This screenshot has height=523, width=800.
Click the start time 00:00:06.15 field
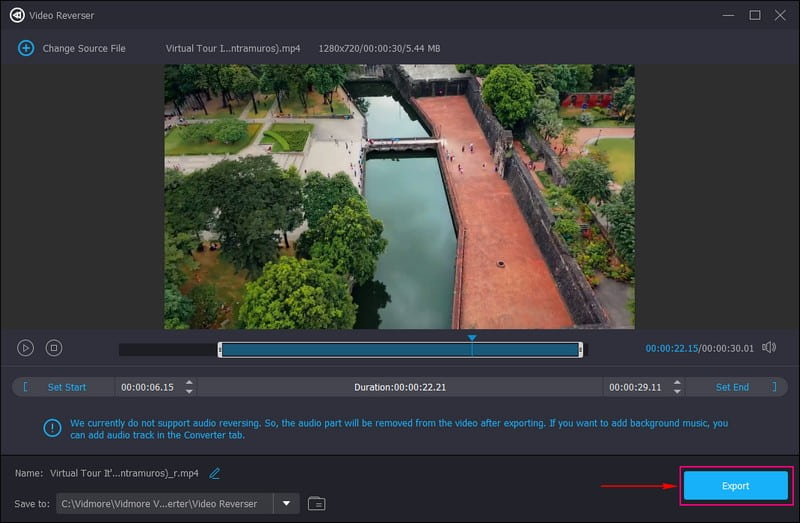coord(147,387)
